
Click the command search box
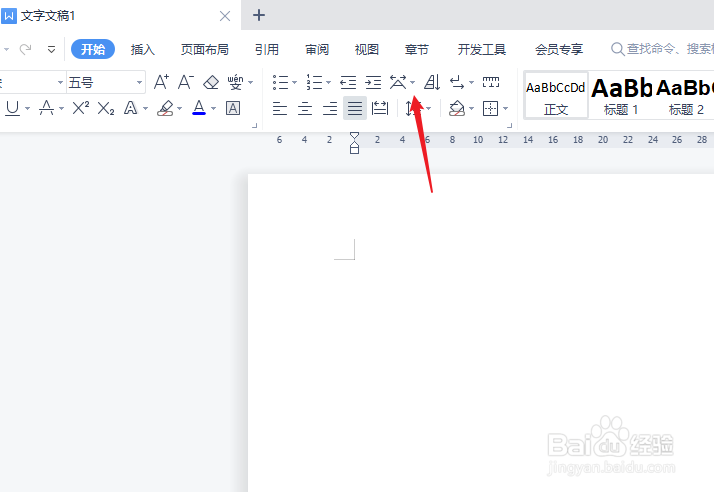(x=662, y=49)
